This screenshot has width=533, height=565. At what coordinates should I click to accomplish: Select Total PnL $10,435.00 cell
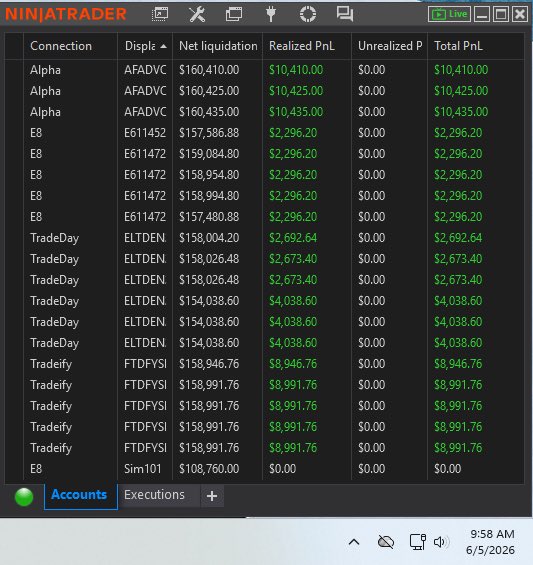coord(461,112)
